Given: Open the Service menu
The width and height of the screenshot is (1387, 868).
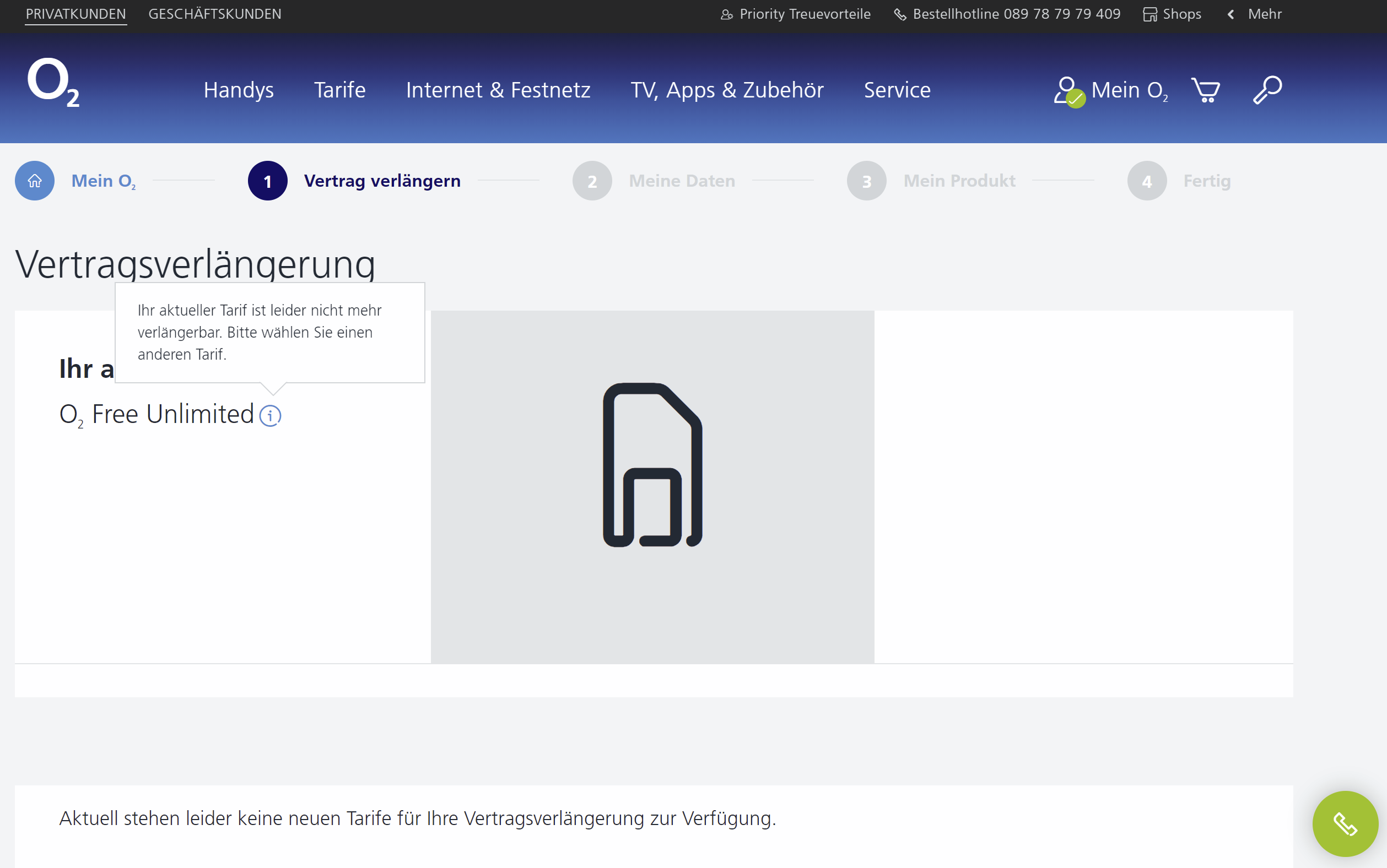Looking at the screenshot, I should [897, 90].
